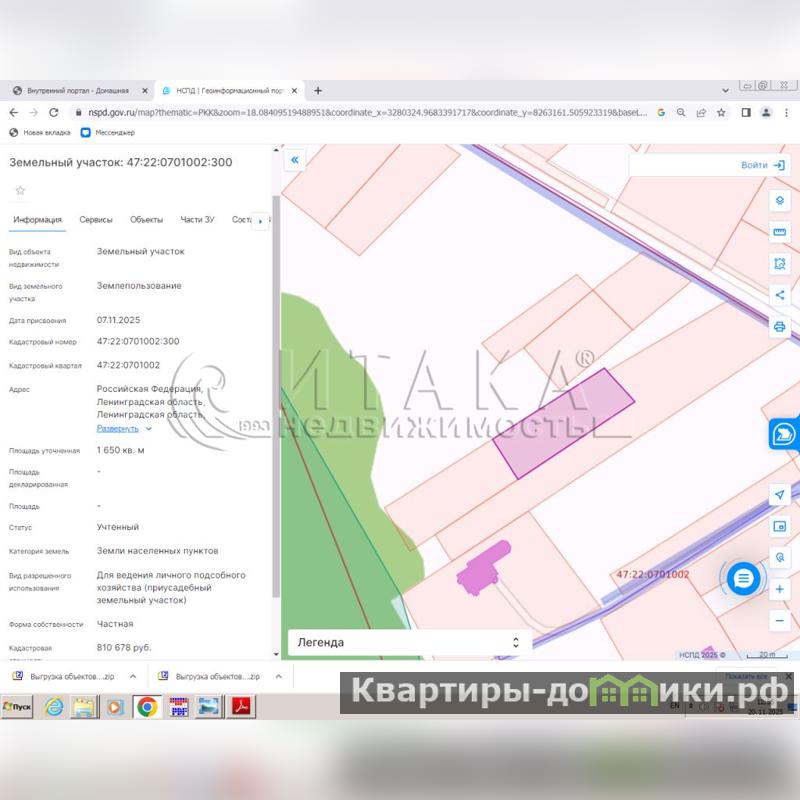The height and width of the screenshot is (800, 800).
Task: Open the round blue chat button
Action: 743,578
